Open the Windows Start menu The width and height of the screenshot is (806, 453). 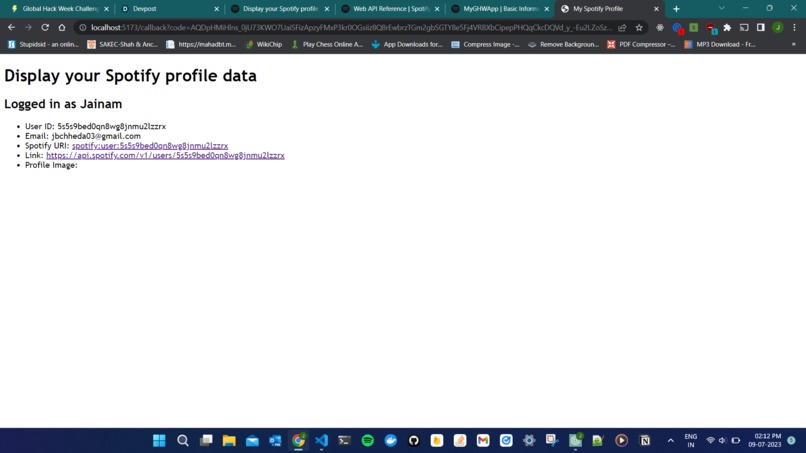(159, 441)
